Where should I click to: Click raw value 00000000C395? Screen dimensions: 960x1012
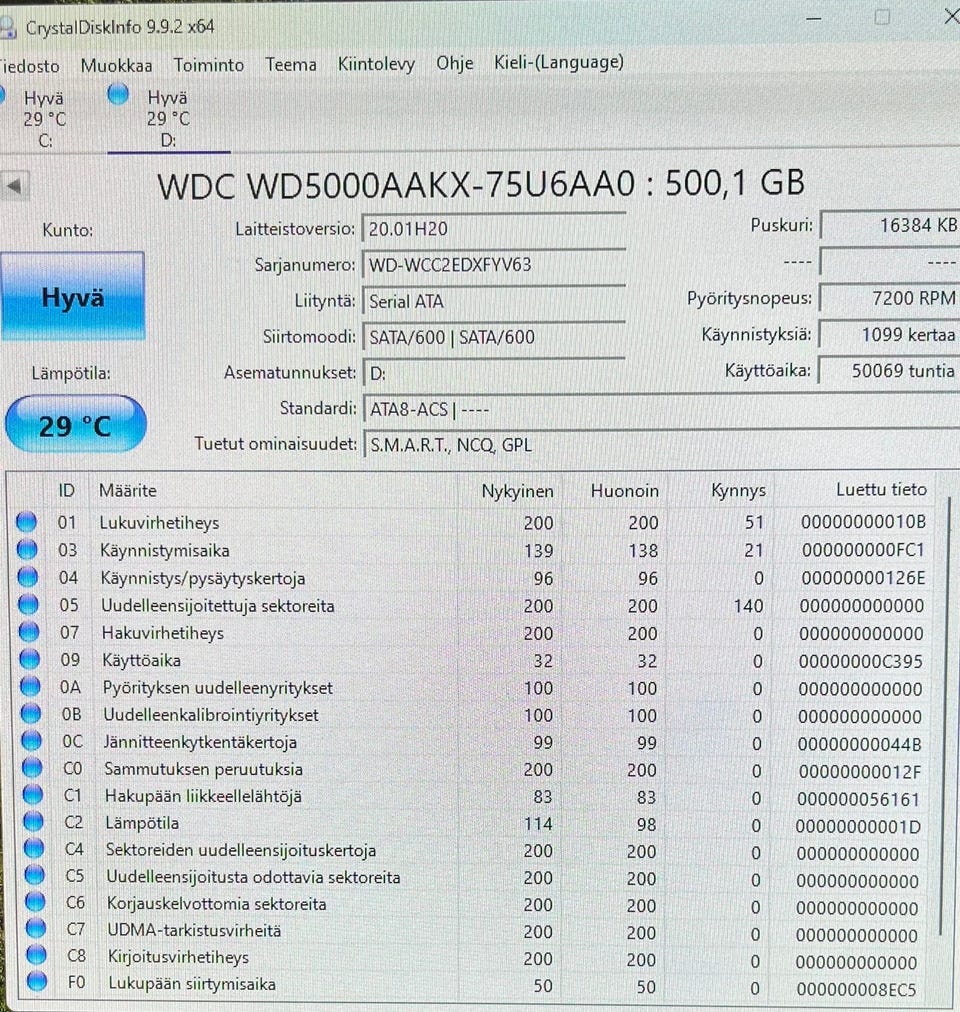point(861,662)
